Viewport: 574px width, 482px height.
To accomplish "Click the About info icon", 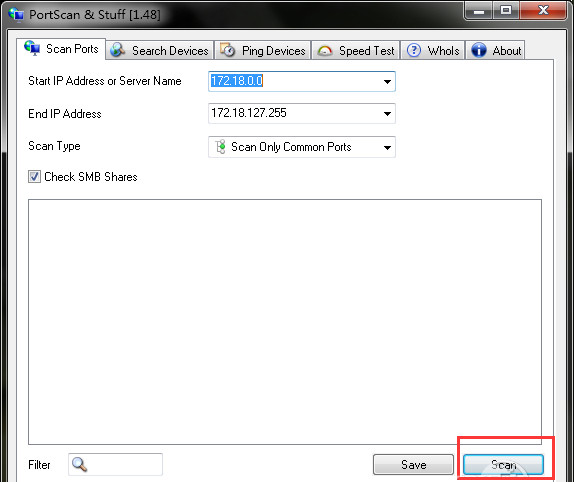I will [478, 50].
